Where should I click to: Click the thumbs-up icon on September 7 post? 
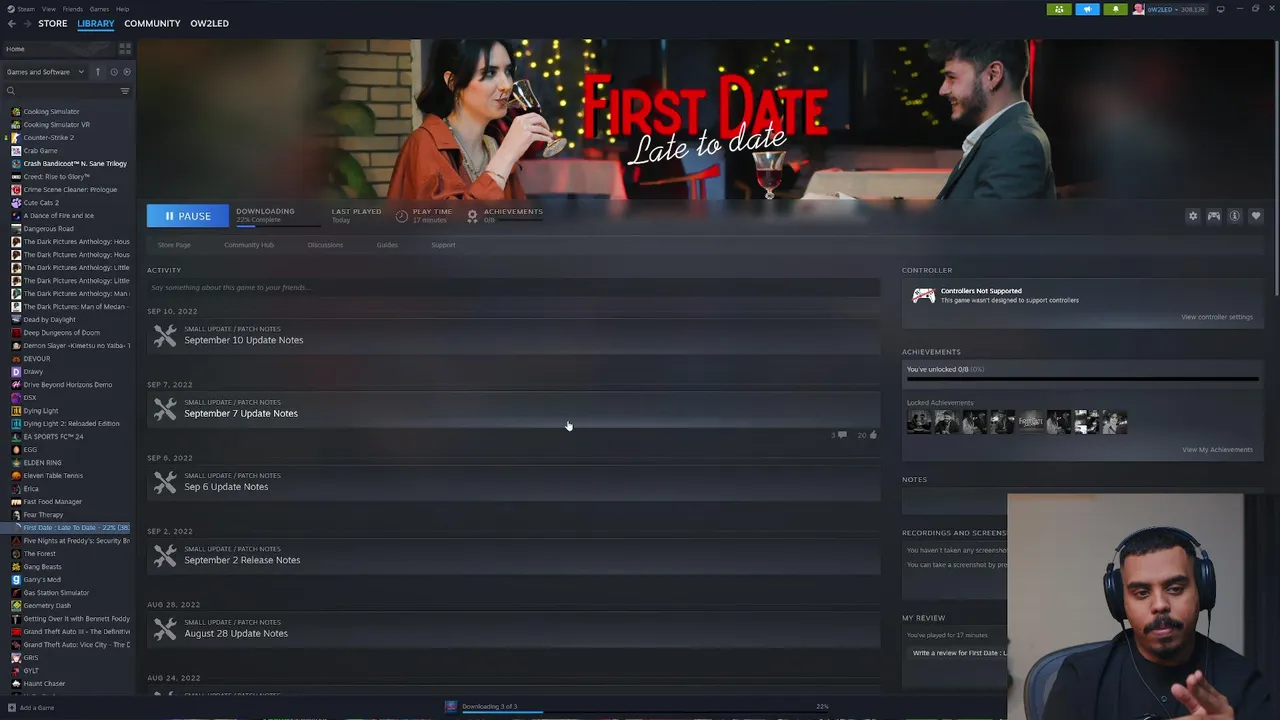click(x=873, y=435)
